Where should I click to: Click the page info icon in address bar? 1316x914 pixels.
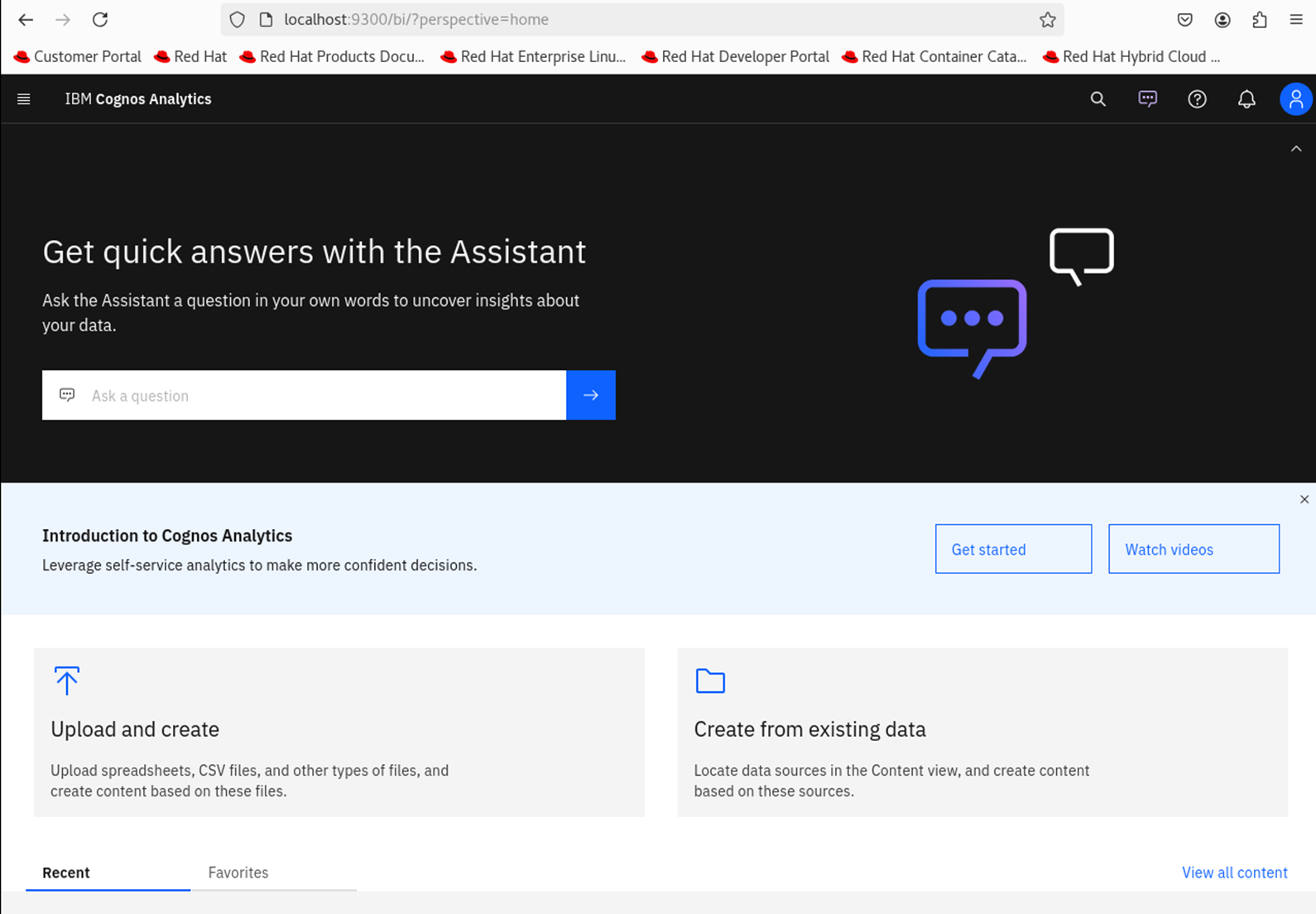[266, 20]
